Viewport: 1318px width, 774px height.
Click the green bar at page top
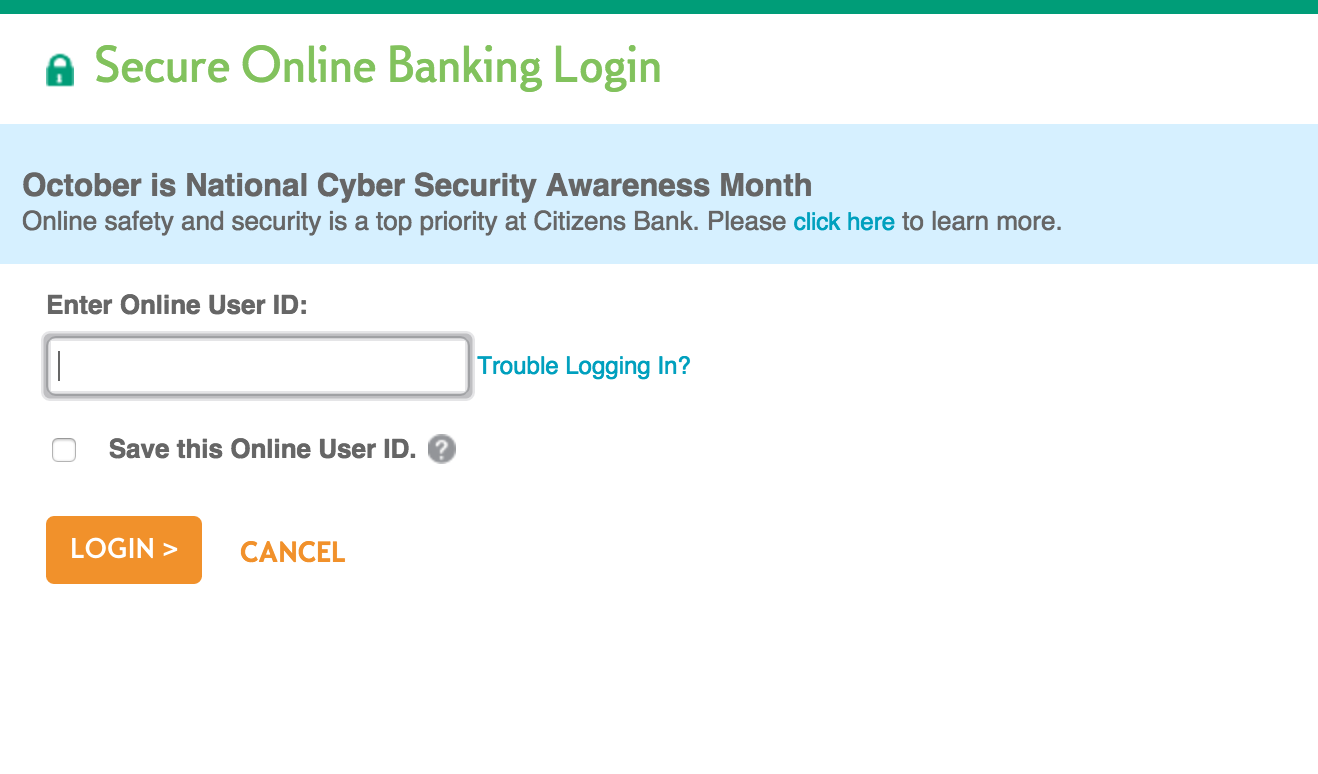[659, 7]
